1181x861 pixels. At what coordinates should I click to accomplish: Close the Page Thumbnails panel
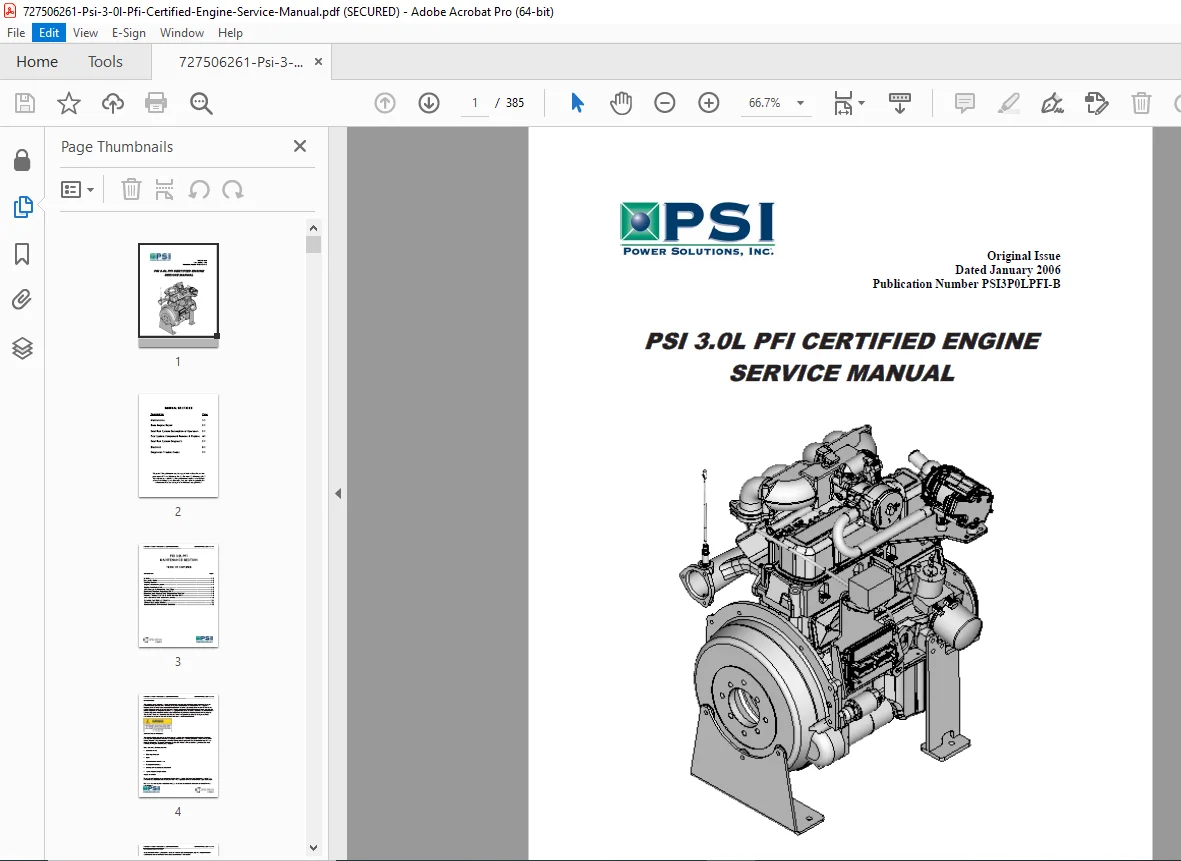(300, 146)
